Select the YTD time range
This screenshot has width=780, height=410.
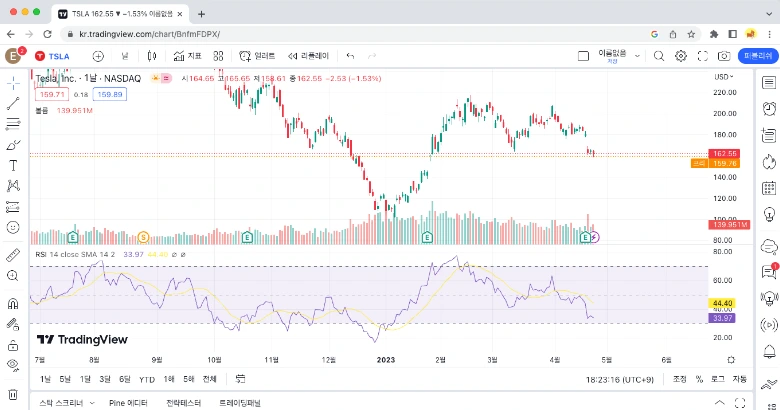[x=147, y=380]
